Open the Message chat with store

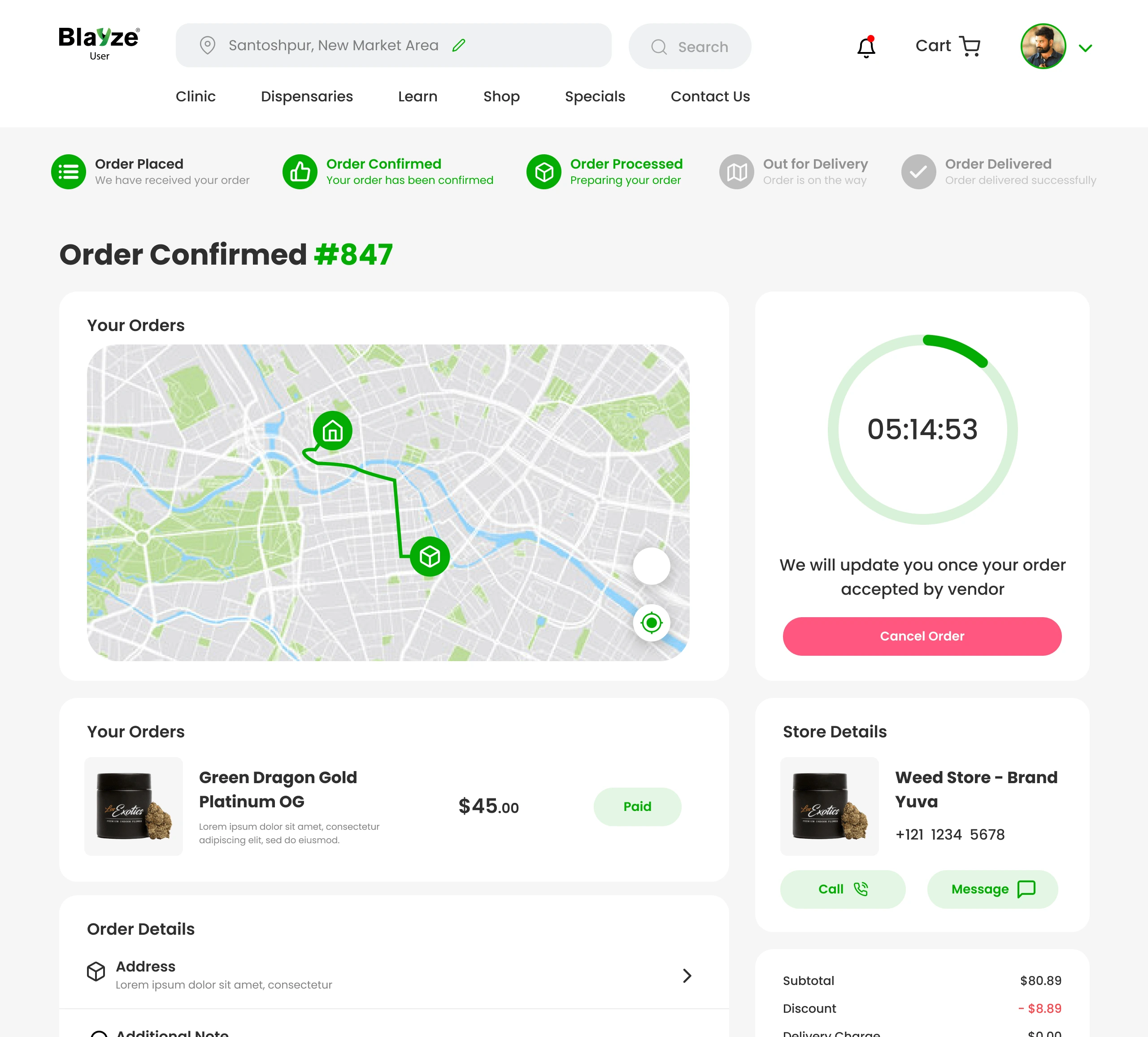[x=991, y=889]
